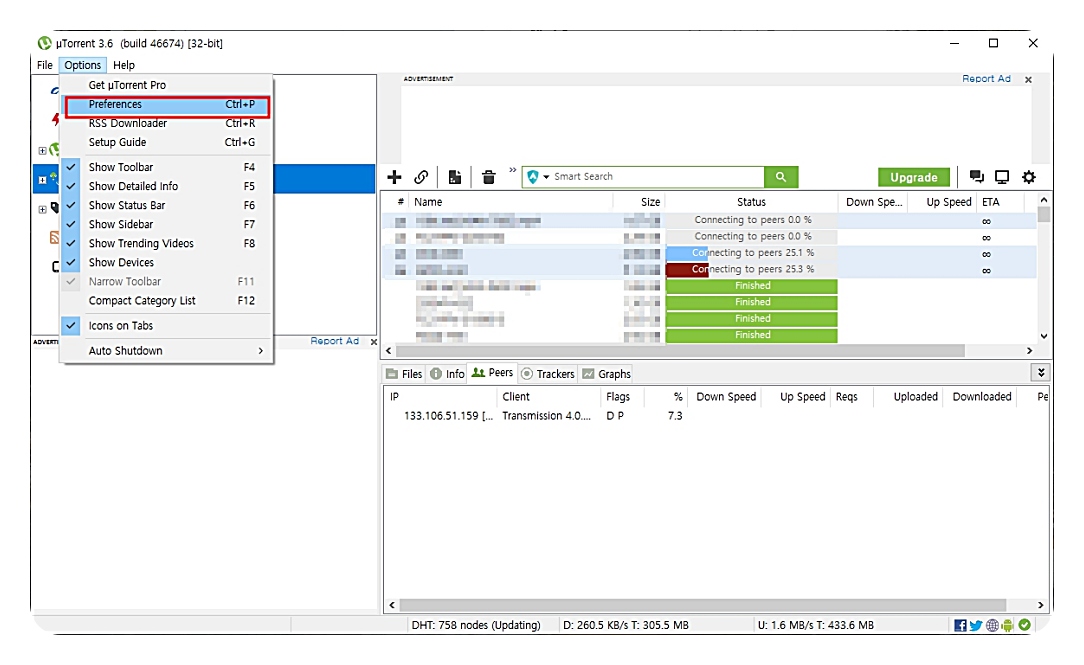Screen dimensions: 1084x665
Task: Toggle Show Devices option
Action: pos(166,263)
